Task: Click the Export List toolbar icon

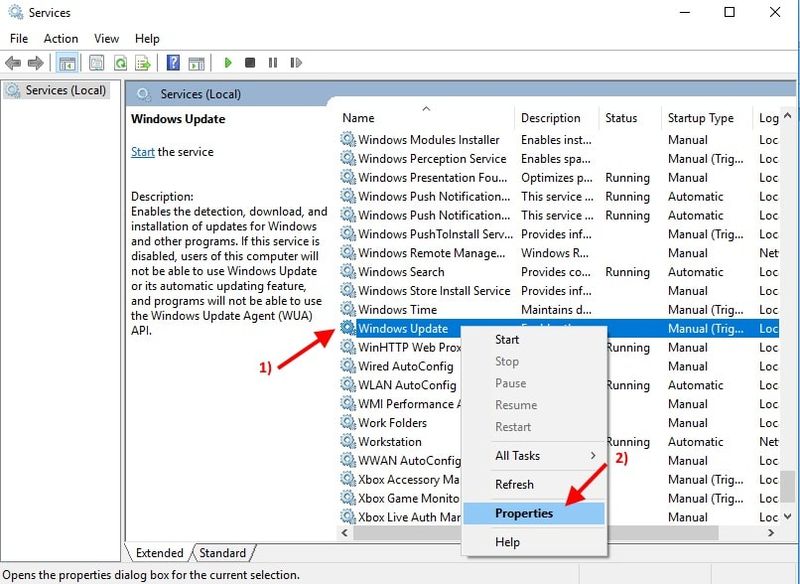Action: 143,63
